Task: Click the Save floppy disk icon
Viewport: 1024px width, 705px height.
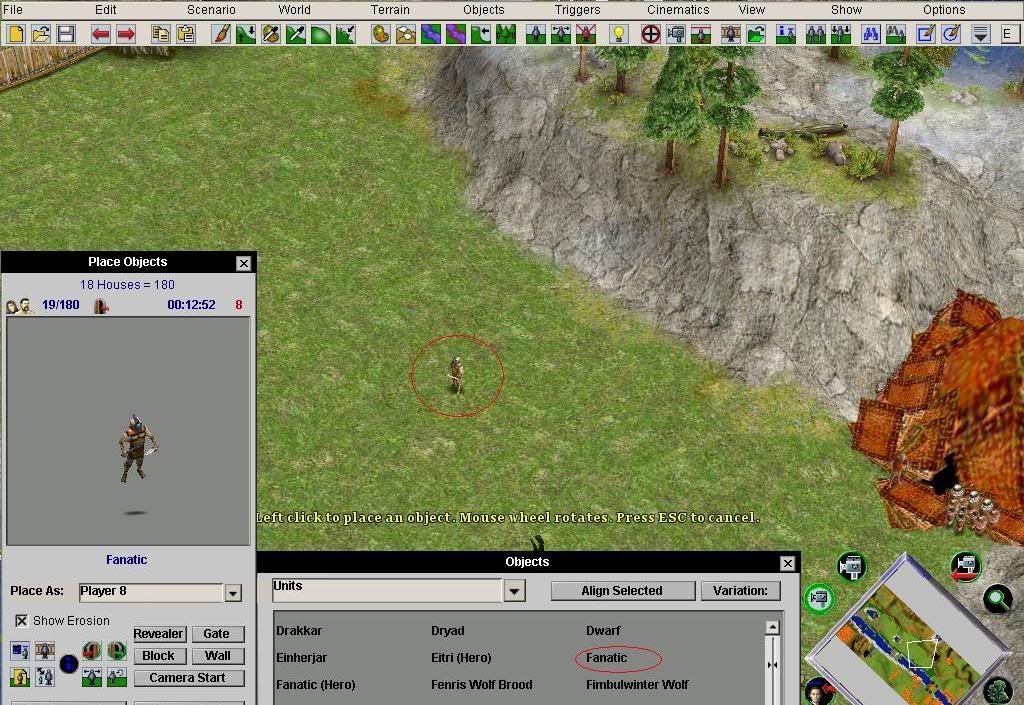Action: [x=66, y=34]
